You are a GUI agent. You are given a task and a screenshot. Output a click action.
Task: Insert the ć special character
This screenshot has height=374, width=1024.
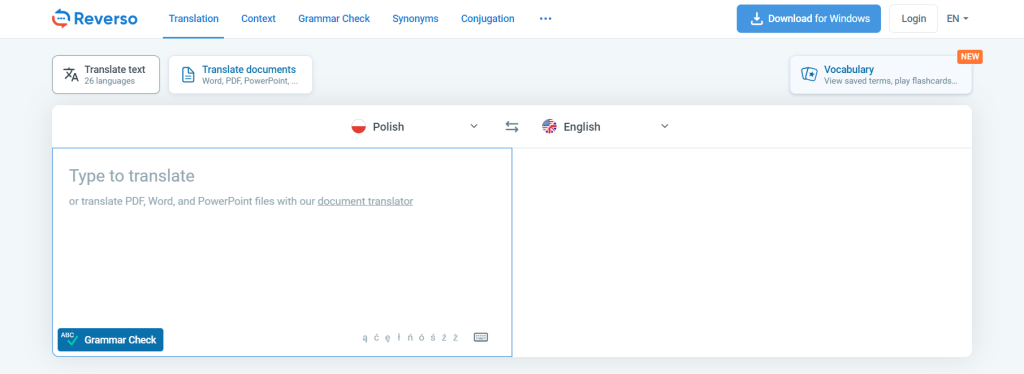(377, 337)
